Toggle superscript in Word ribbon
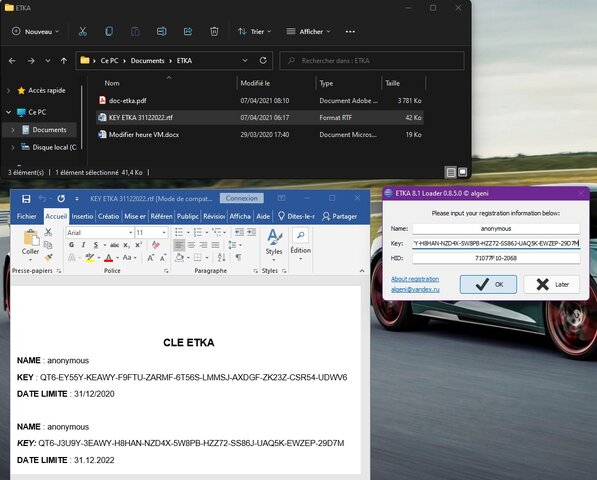The height and width of the screenshot is (480, 597). tap(139, 245)
